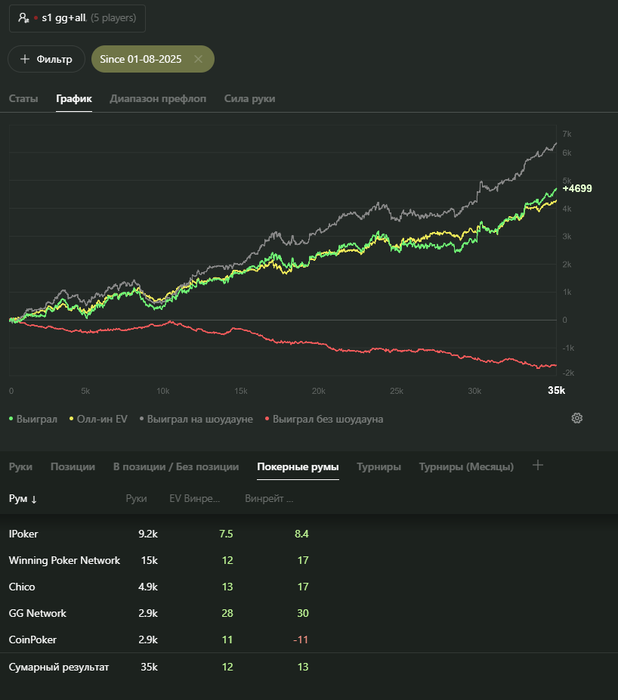
Task: Open the chart settings gear icon
Action: [577, 418]
